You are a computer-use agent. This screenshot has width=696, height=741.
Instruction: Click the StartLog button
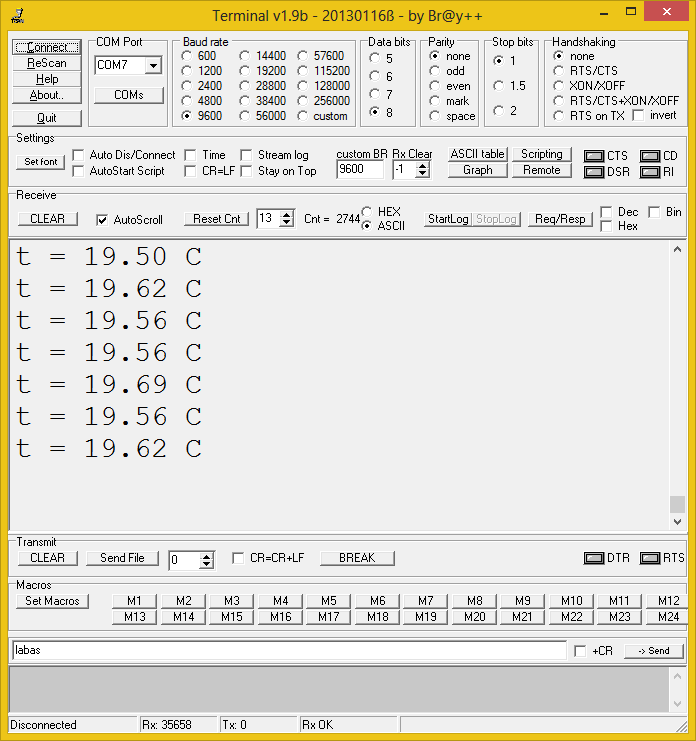[448, 219]
